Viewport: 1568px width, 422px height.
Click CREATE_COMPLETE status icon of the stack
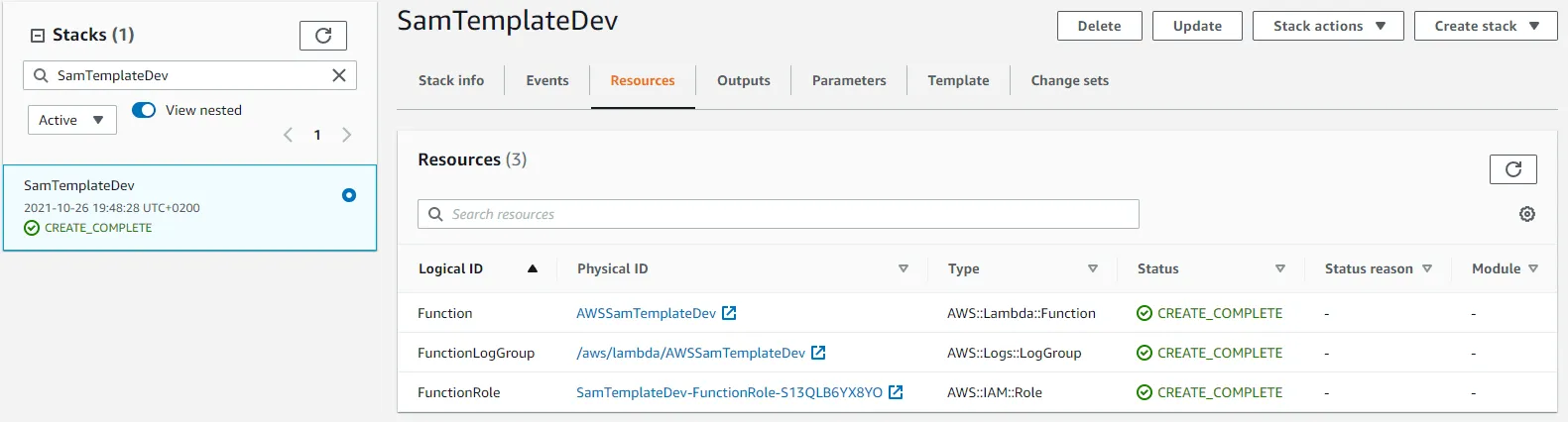click(x=32, y=228)
